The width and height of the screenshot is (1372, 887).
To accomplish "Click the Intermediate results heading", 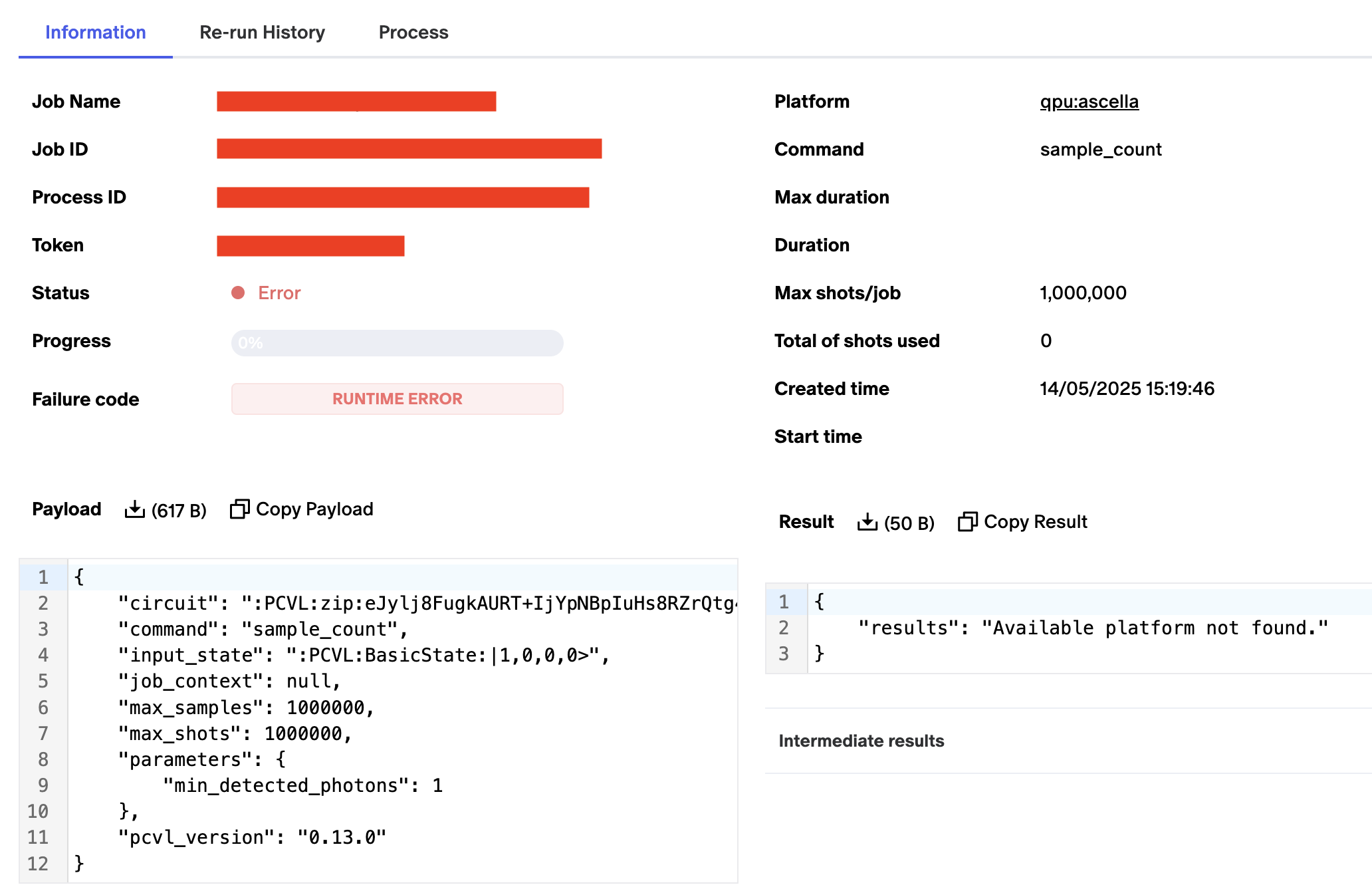I will (x=861, y=741).
